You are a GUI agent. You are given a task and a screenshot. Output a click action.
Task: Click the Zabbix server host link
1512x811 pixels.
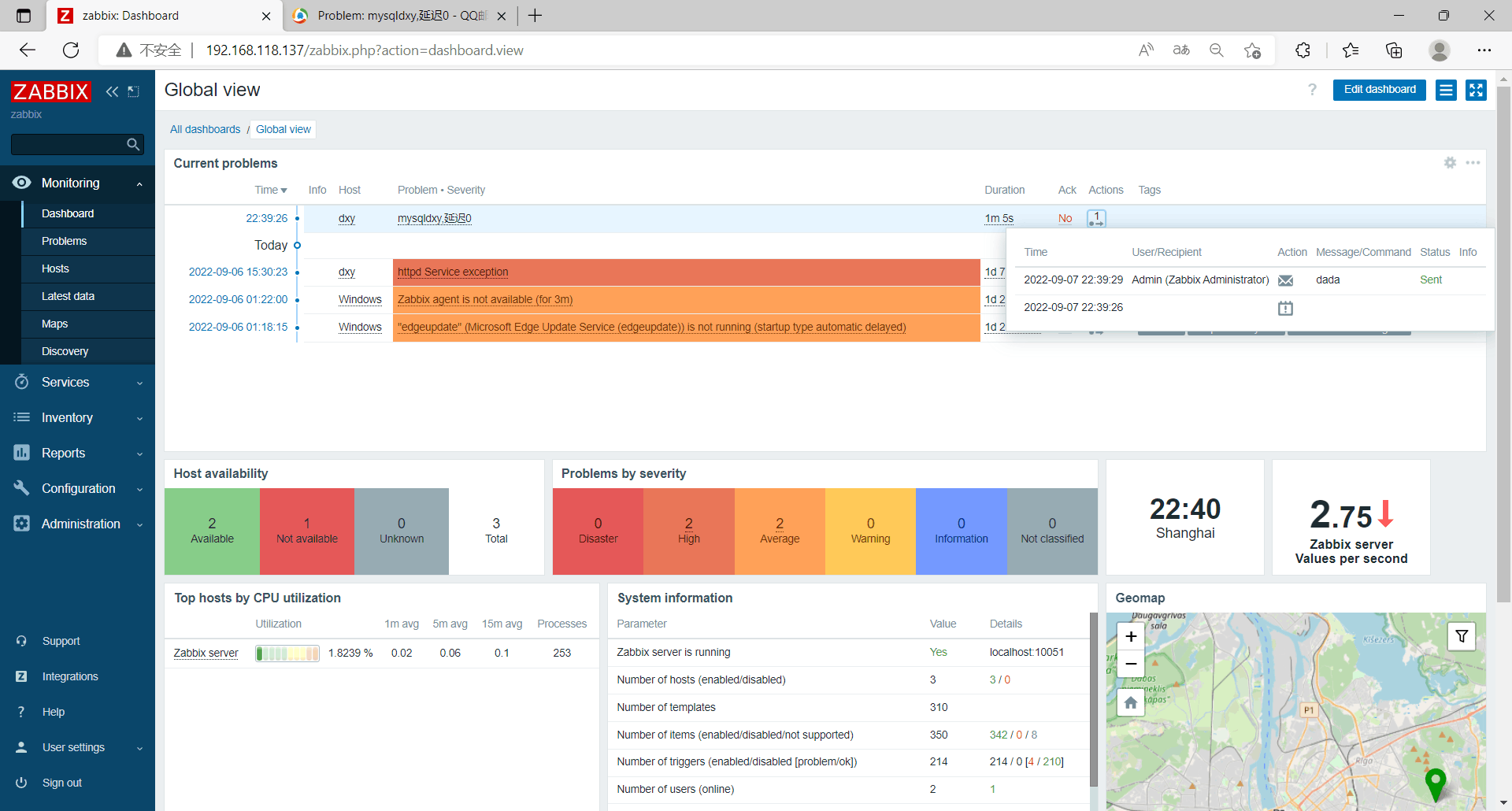(206, 653)
